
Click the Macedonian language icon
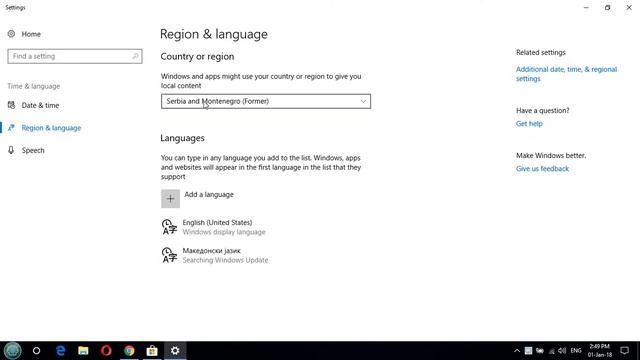169,256
